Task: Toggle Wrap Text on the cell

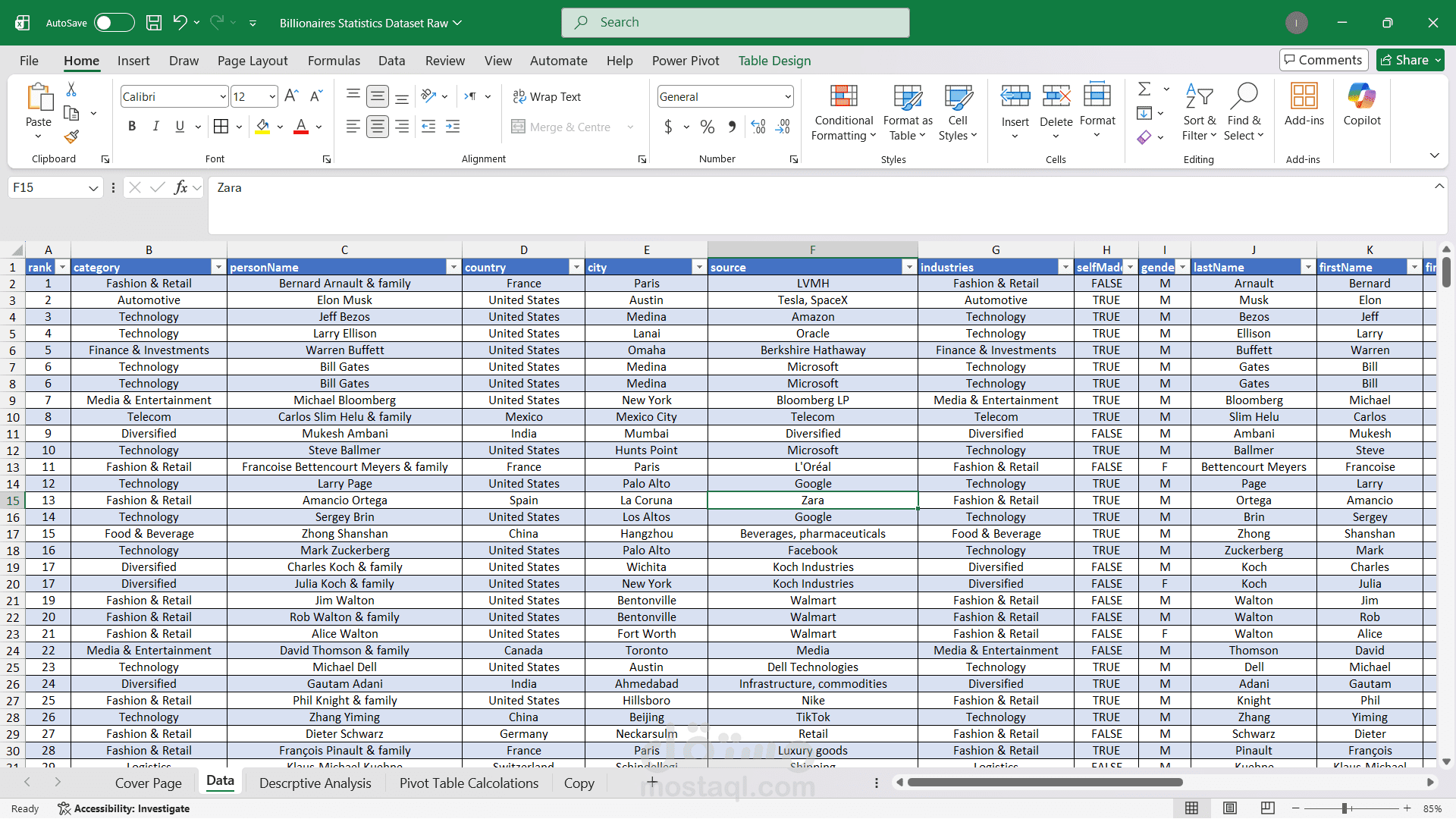Action: click(546, 96)
